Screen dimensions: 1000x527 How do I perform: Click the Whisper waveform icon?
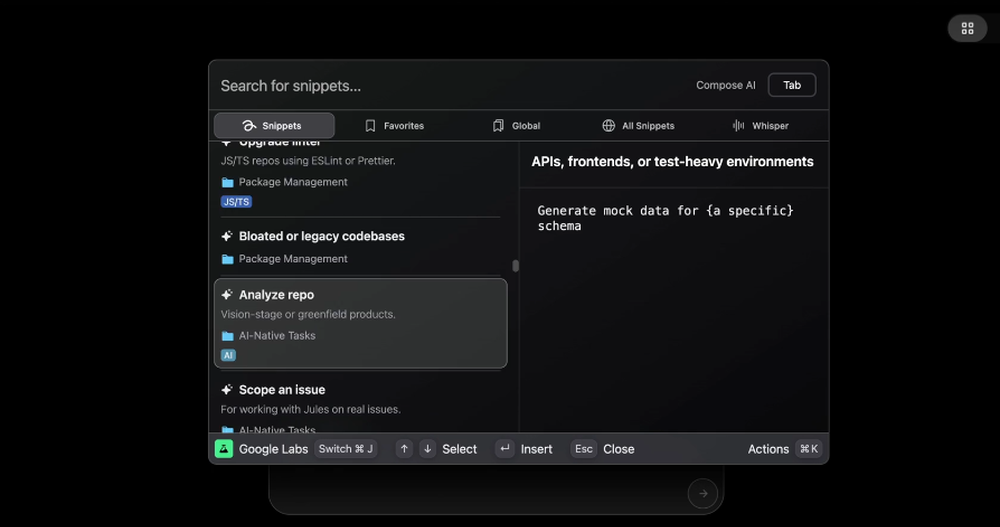pyautogui.click(x=738, y=126)
